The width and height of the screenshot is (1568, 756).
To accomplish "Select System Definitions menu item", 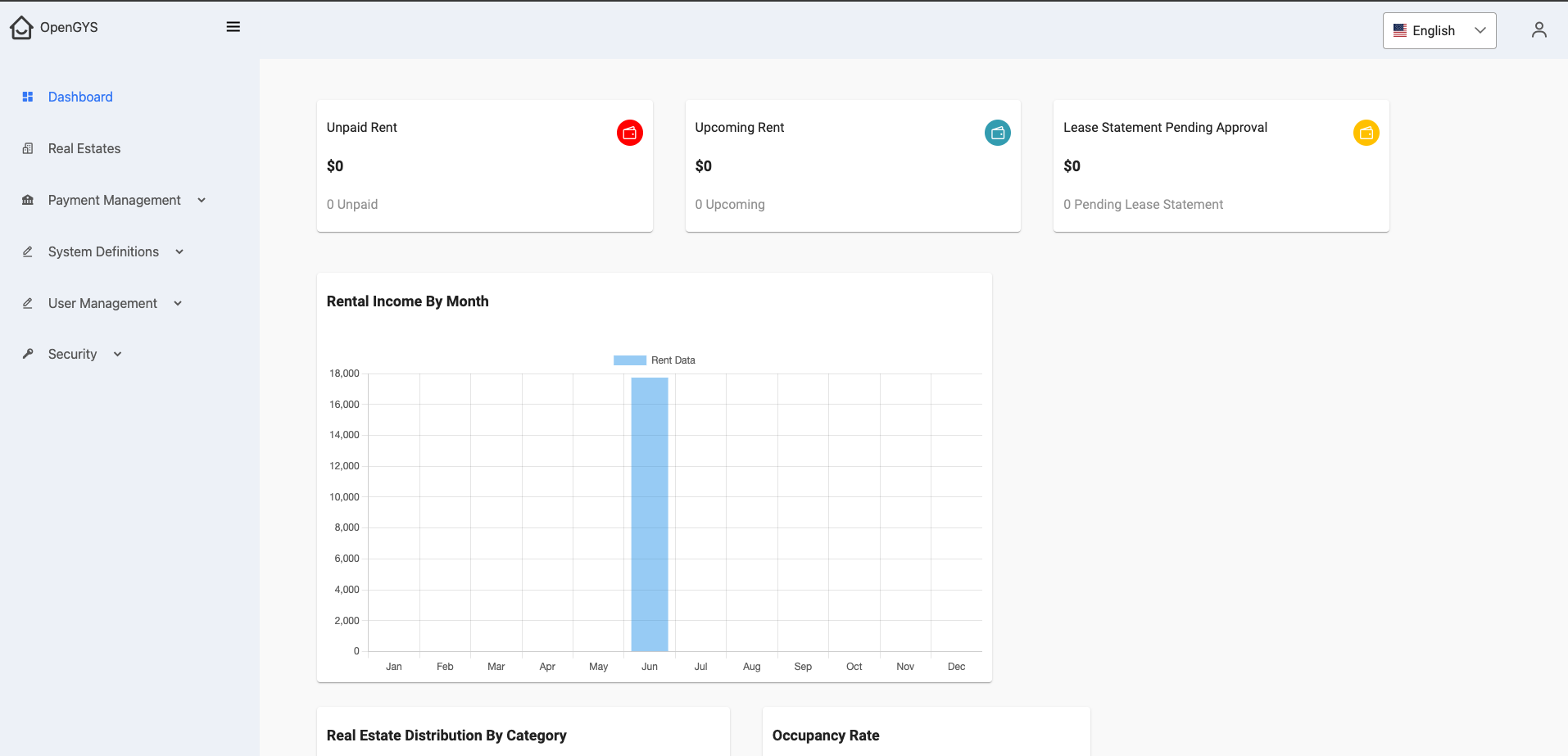I will tap(103, 251).
